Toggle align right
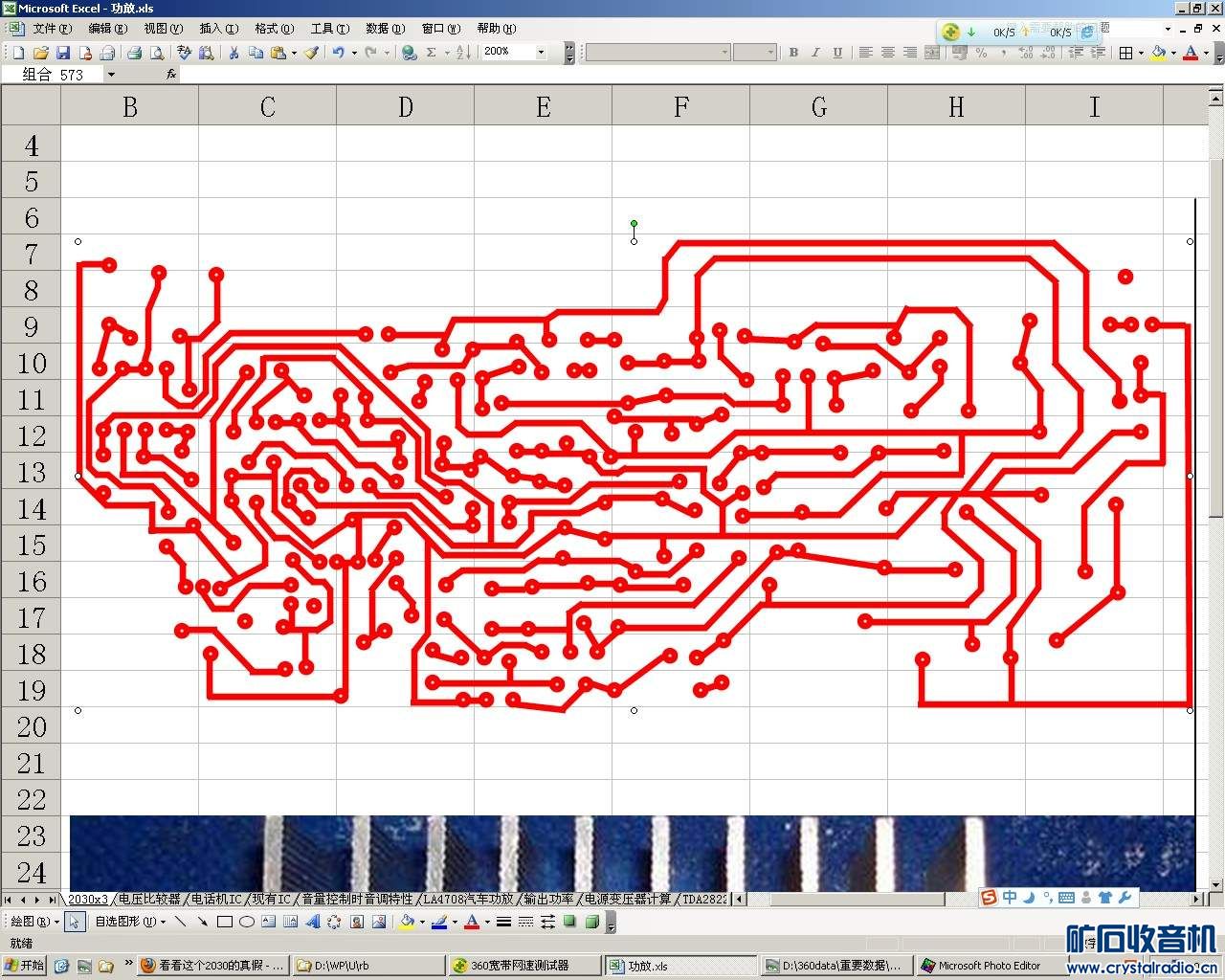Viewport: 1225px width, 980px height. (x=910, y=53)
